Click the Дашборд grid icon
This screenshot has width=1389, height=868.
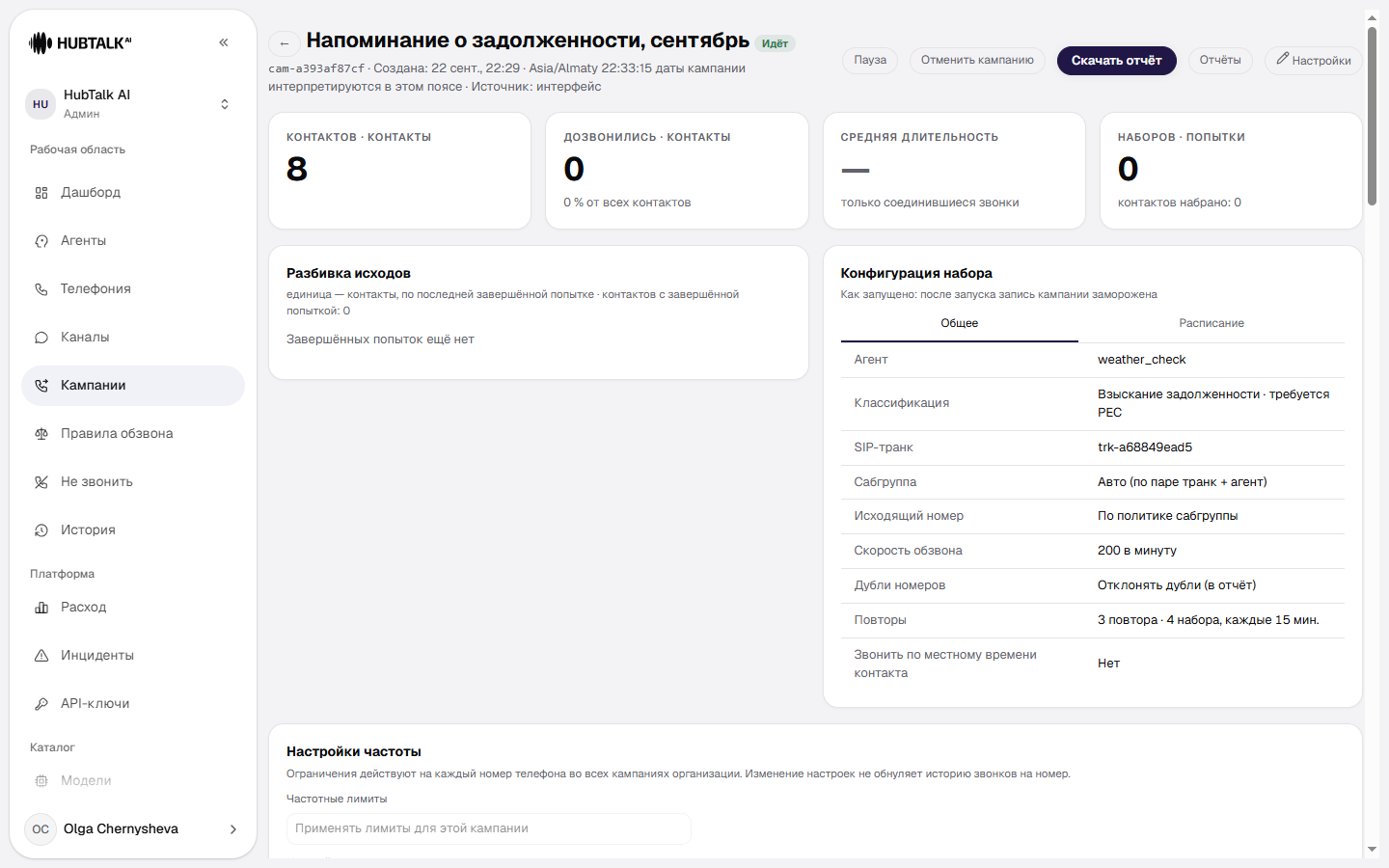coord(41,193)
